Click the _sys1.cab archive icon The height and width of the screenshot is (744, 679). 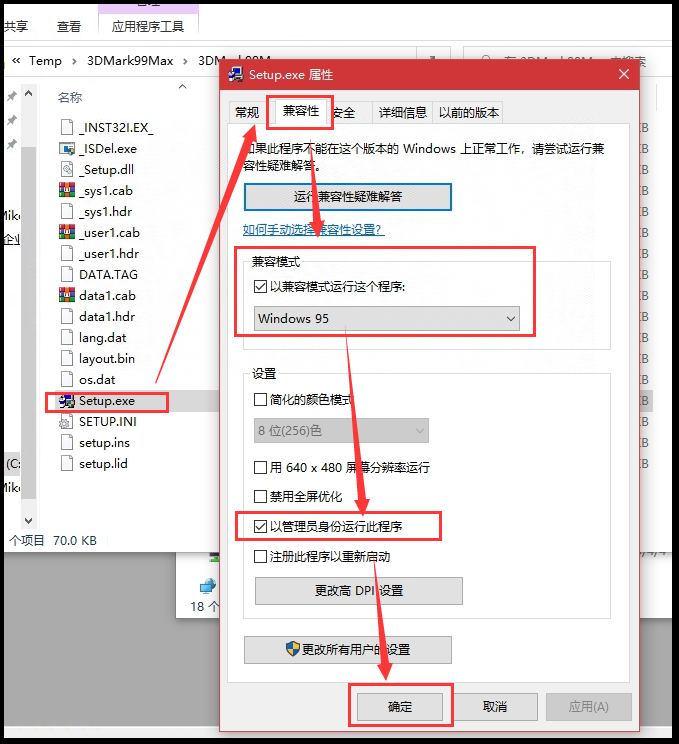(x=67, y=191)
